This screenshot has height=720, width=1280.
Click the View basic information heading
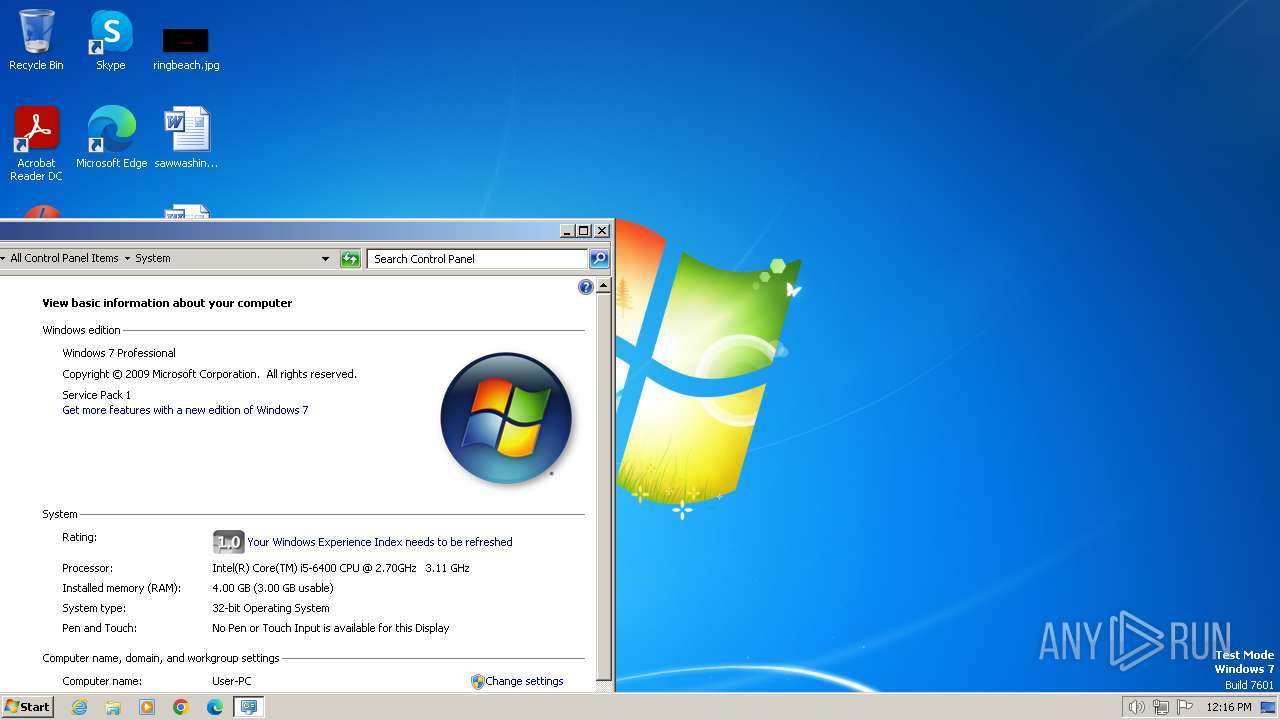[167, 303]
